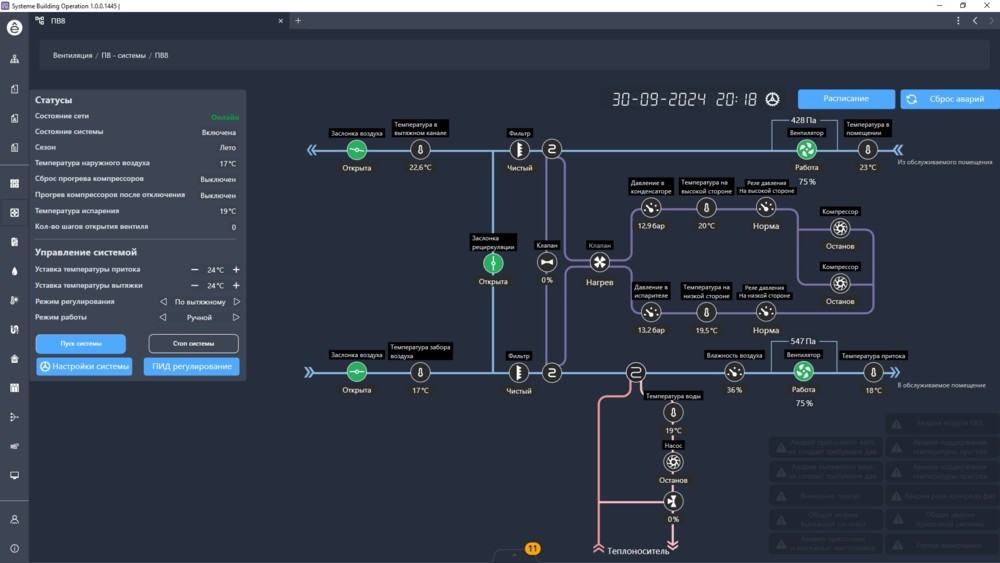Select the recirculation damper icon

[493, 263]
